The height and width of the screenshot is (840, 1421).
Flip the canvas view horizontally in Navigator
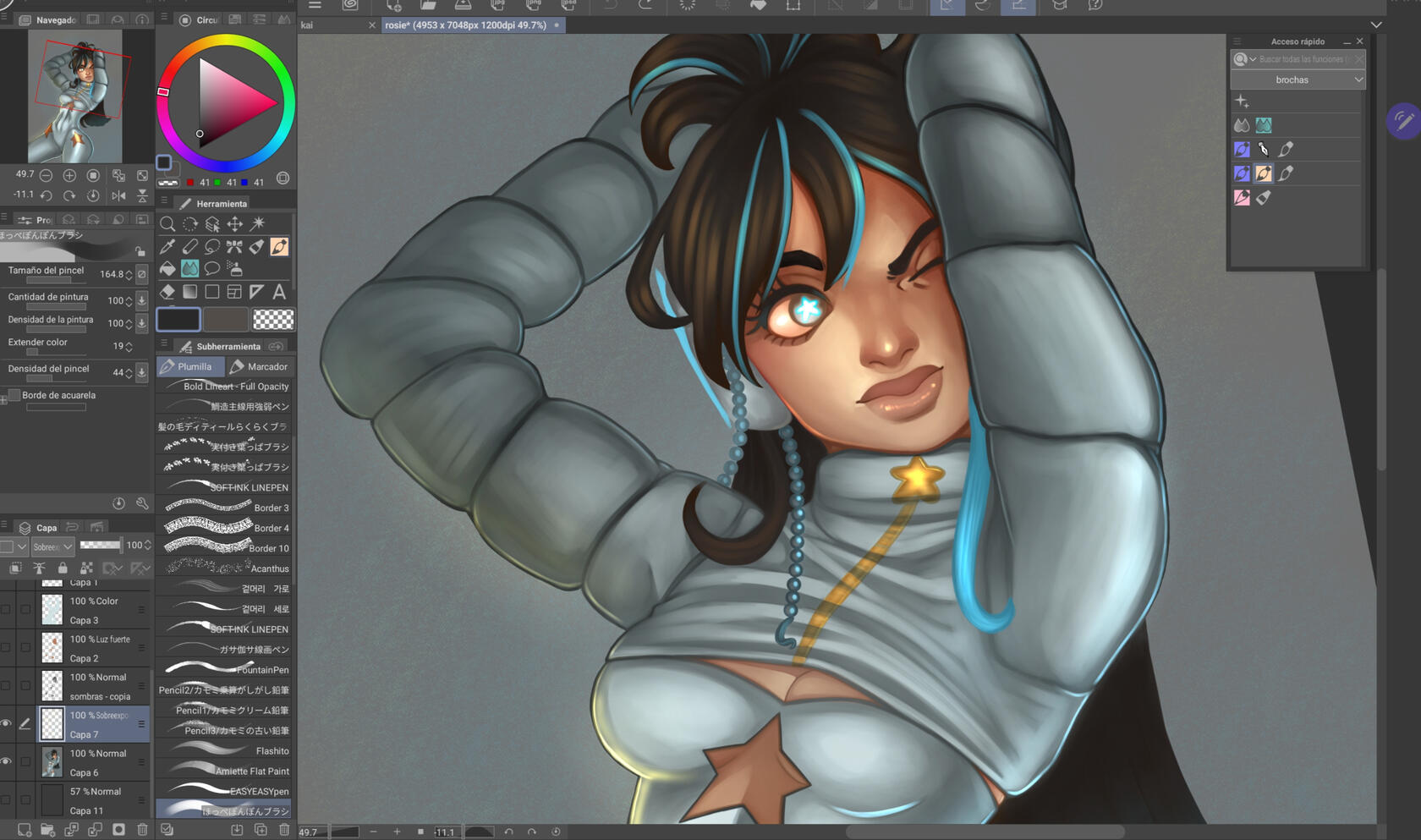(118, 195)
